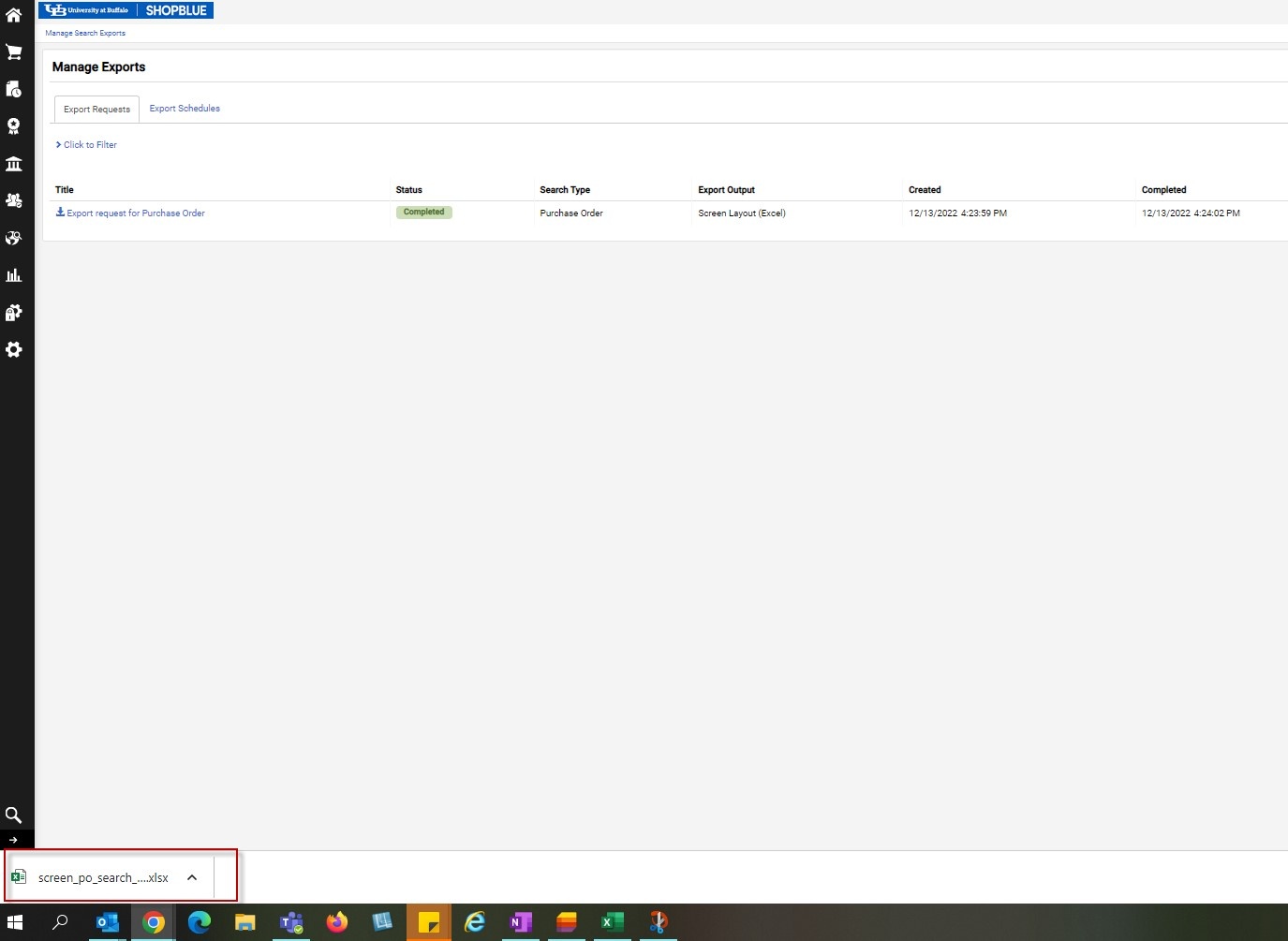Image resolution: width=1288 pixels, height=941 pixels.
Task: Open download options chevron for xlsx file
Action: pyautogui.click(x=192, y=877)
